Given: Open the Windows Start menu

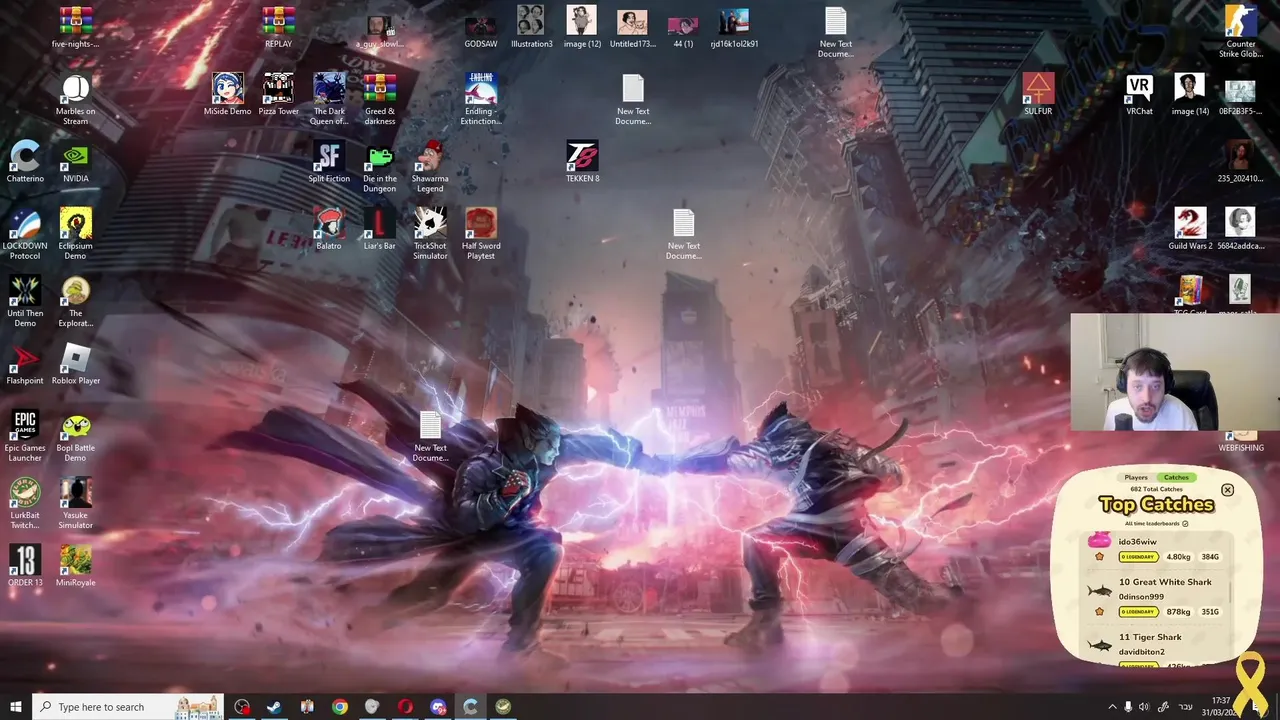Looking at the screenshot, I should coord(16,707).
